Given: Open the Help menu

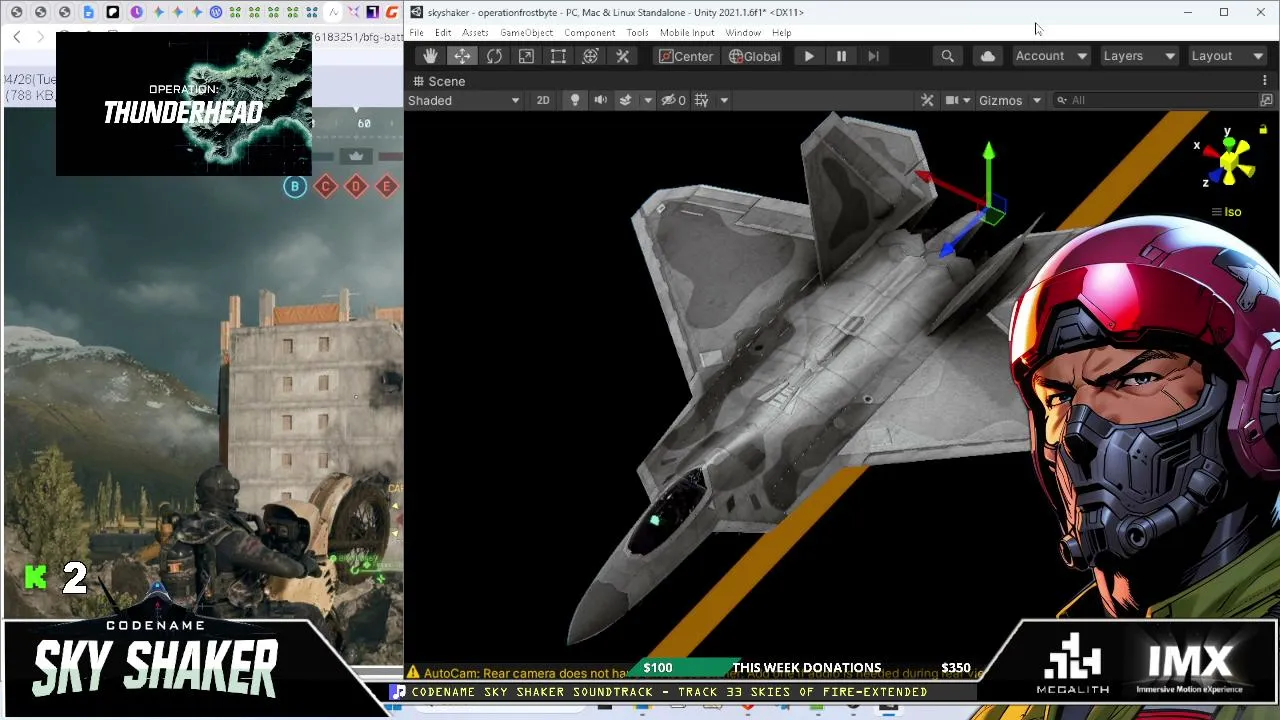Looking at the screenshot, I should [781, 33].
